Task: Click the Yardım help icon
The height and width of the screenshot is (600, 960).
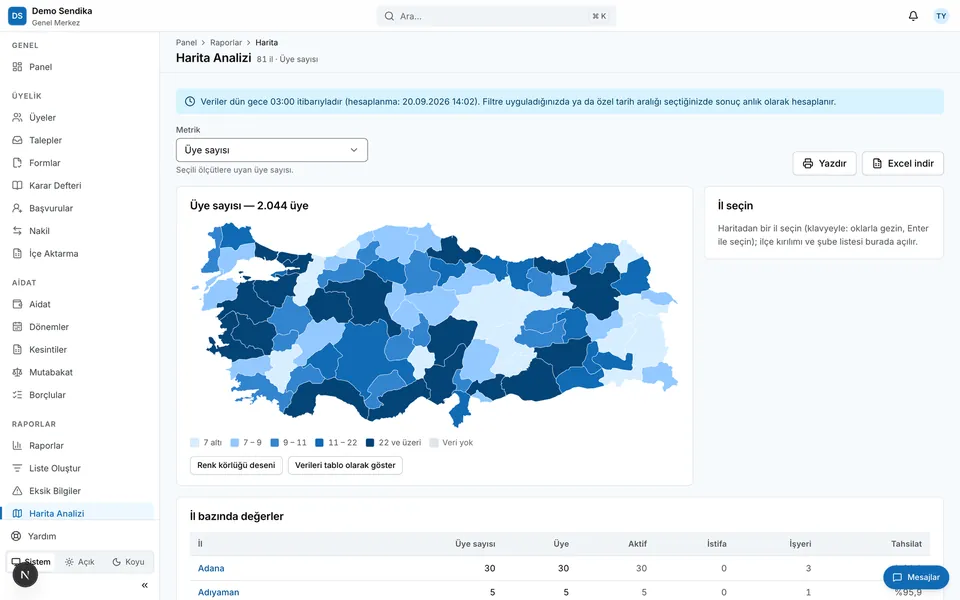Action: click(17, 536)
